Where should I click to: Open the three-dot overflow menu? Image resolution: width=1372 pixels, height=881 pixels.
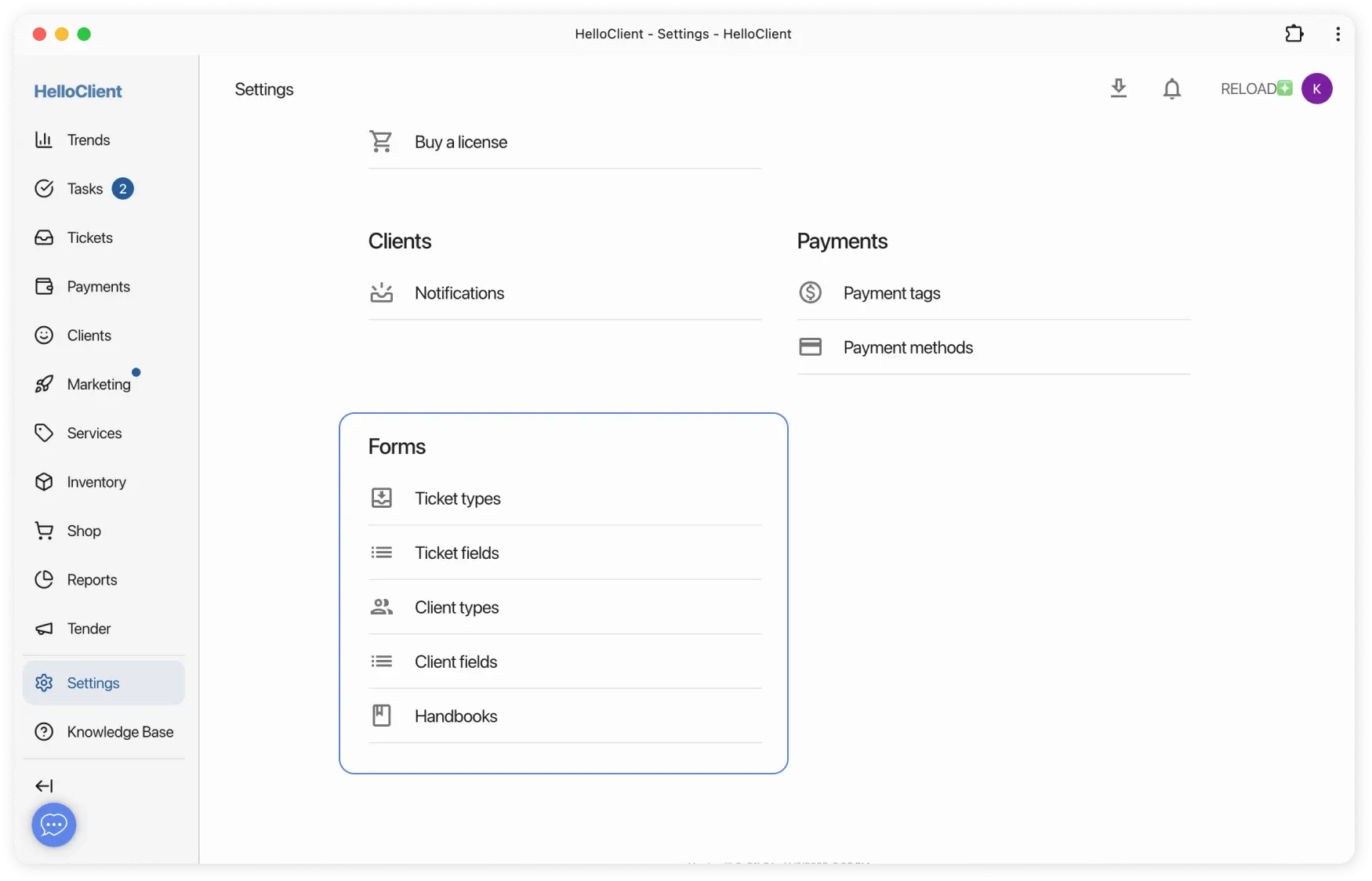pyautogui.click(x=1338, y=33)
